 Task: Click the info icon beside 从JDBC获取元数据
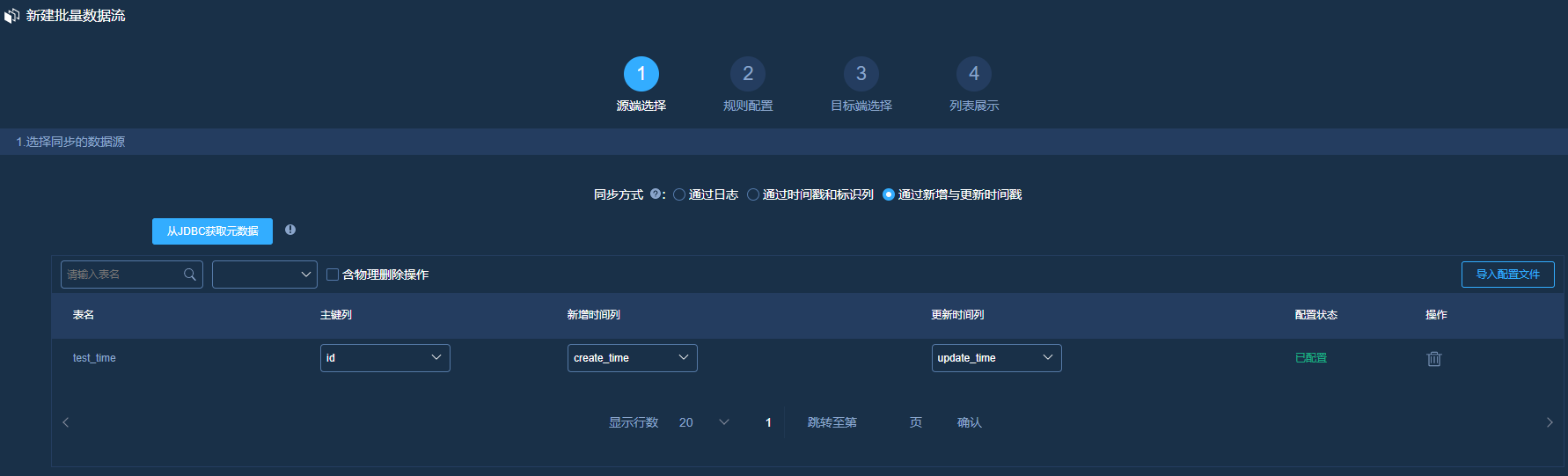[290, 230]
